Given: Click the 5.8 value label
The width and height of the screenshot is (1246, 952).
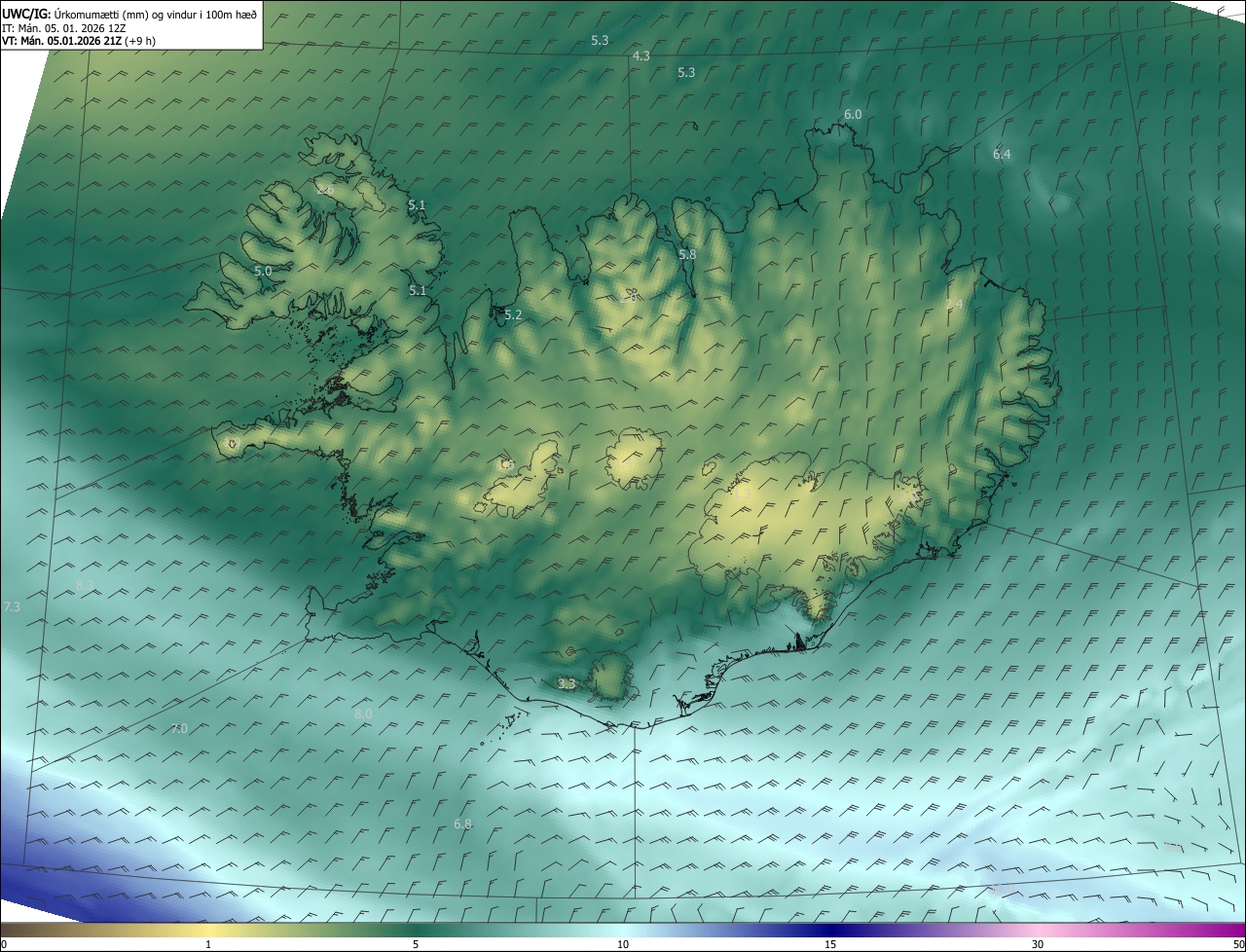Looking at the screenshot, I should pos(687,254).
